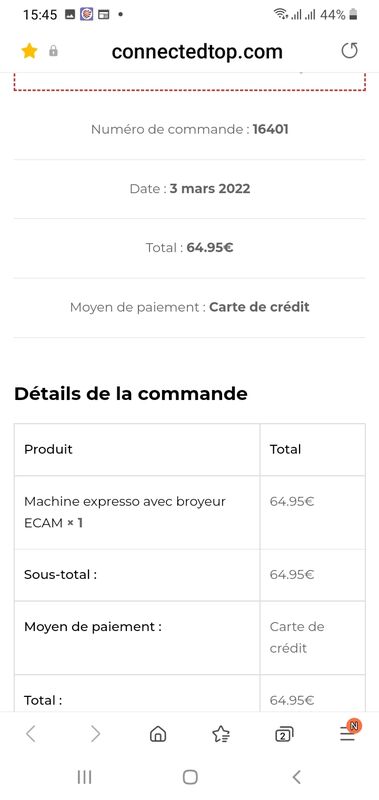Tap the gallery notification icon in status bar
This screenshot has width=379, height=800.
(x=70, y=15)
